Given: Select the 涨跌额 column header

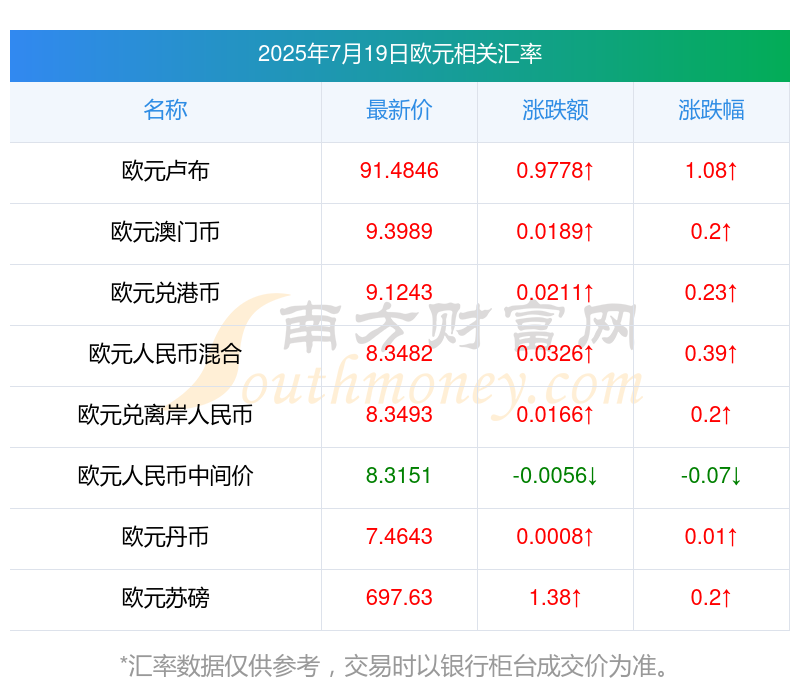Looking at the screenshot, I should pyautogui.click(x=555, y=110).
